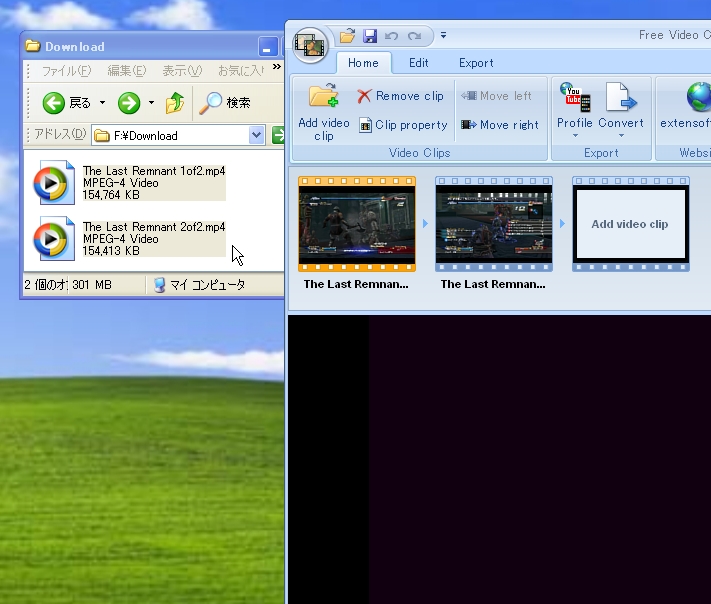Minimize the Download window
Image resolution: width=711 pixels, height=604 pixels.
tap(267, 47)
